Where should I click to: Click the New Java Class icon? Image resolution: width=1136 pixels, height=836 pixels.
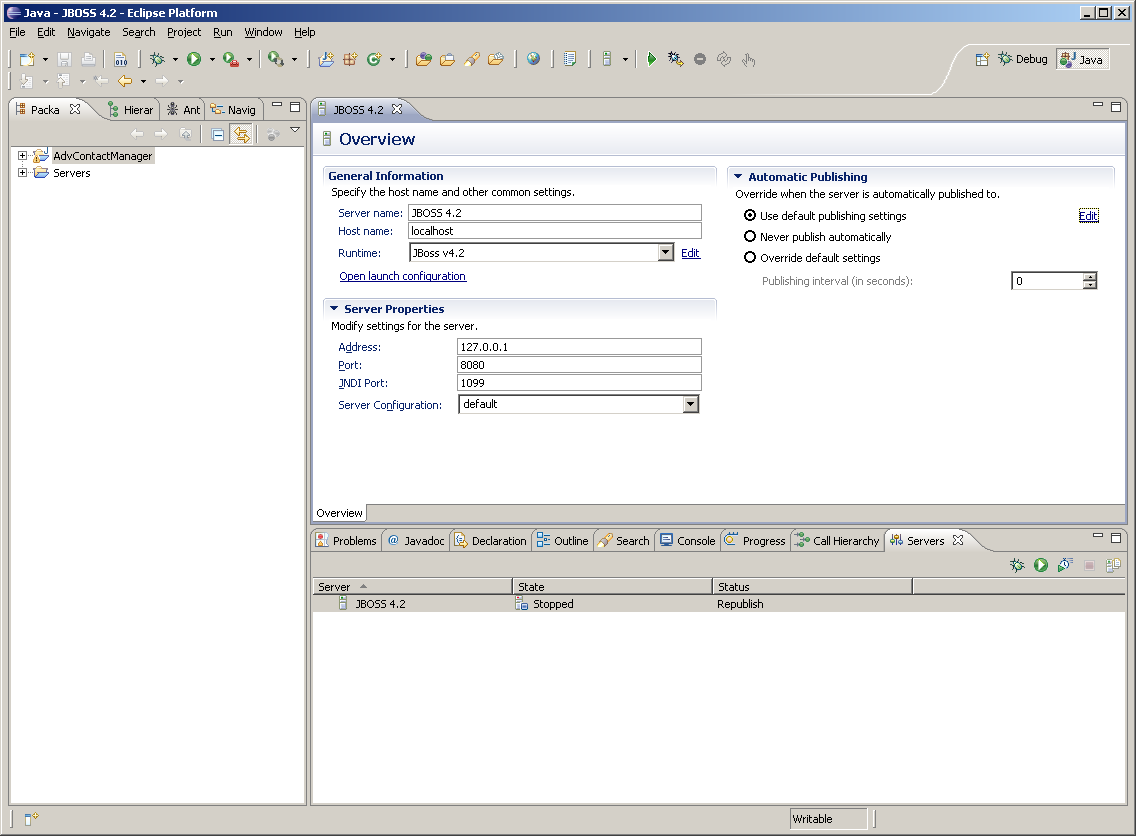[x=374, y=59]
